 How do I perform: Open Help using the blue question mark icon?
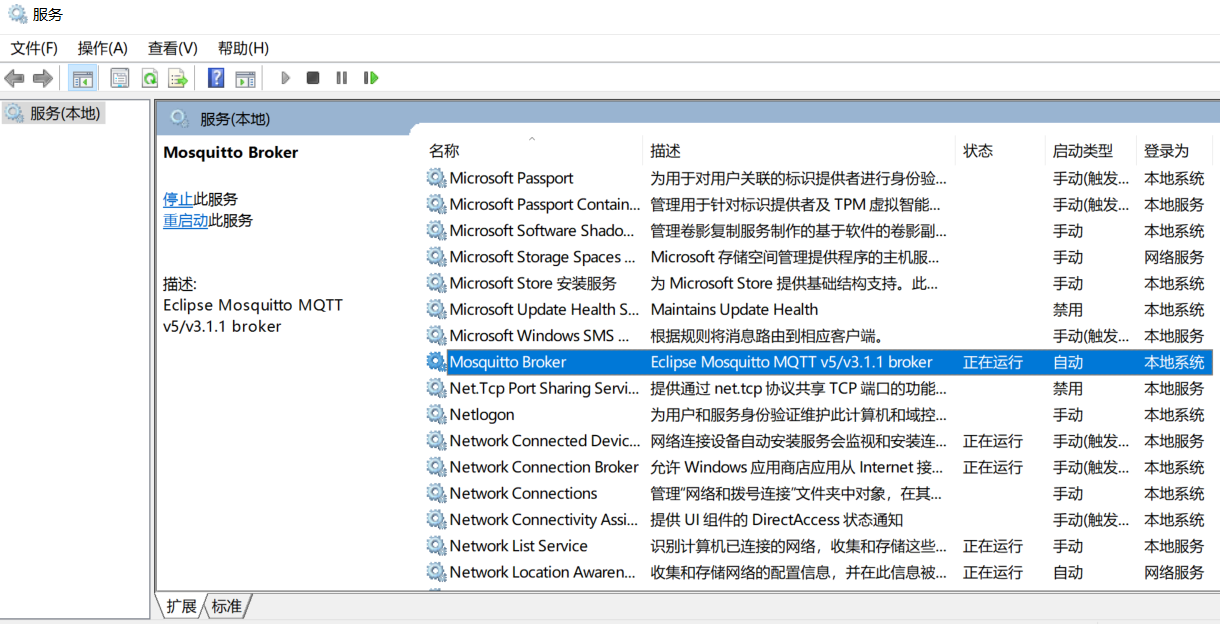(215, 78)
